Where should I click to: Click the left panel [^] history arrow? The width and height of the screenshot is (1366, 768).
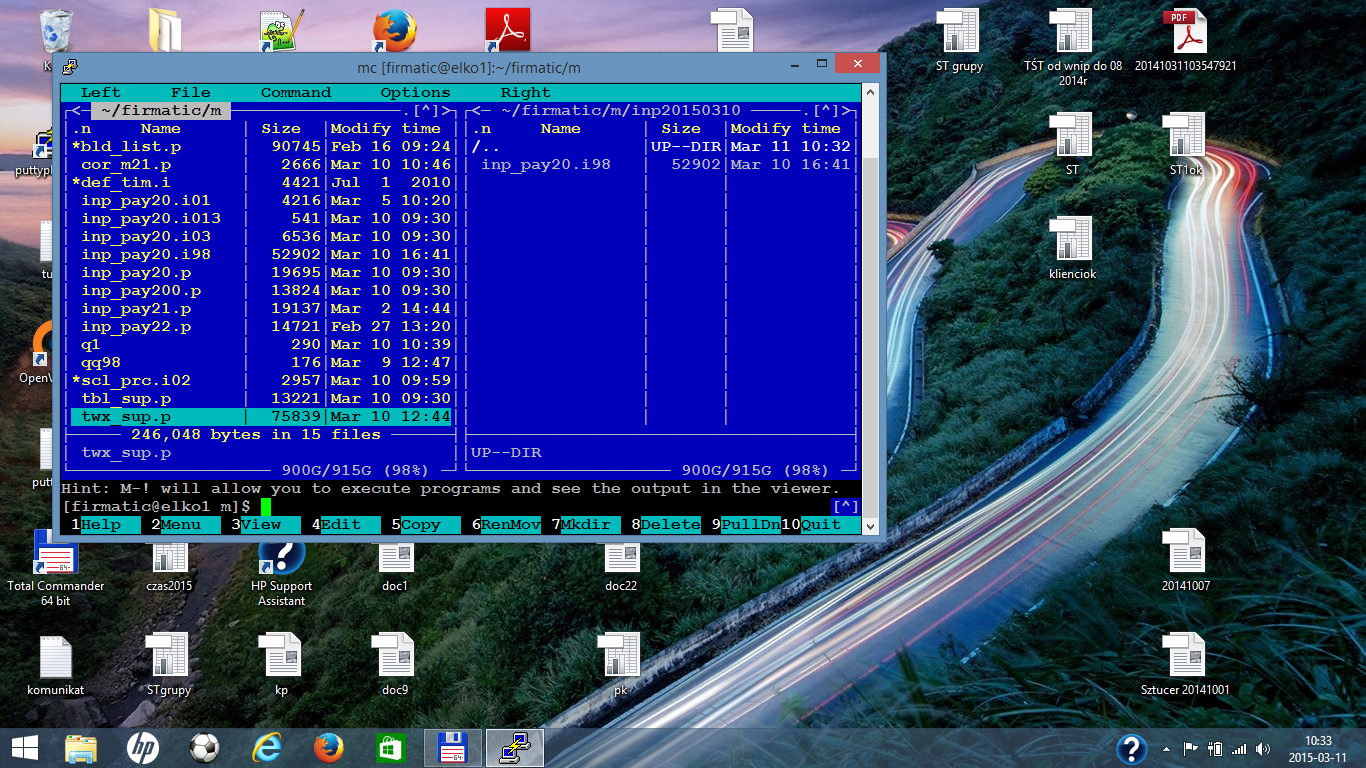[x=425, y=110]
